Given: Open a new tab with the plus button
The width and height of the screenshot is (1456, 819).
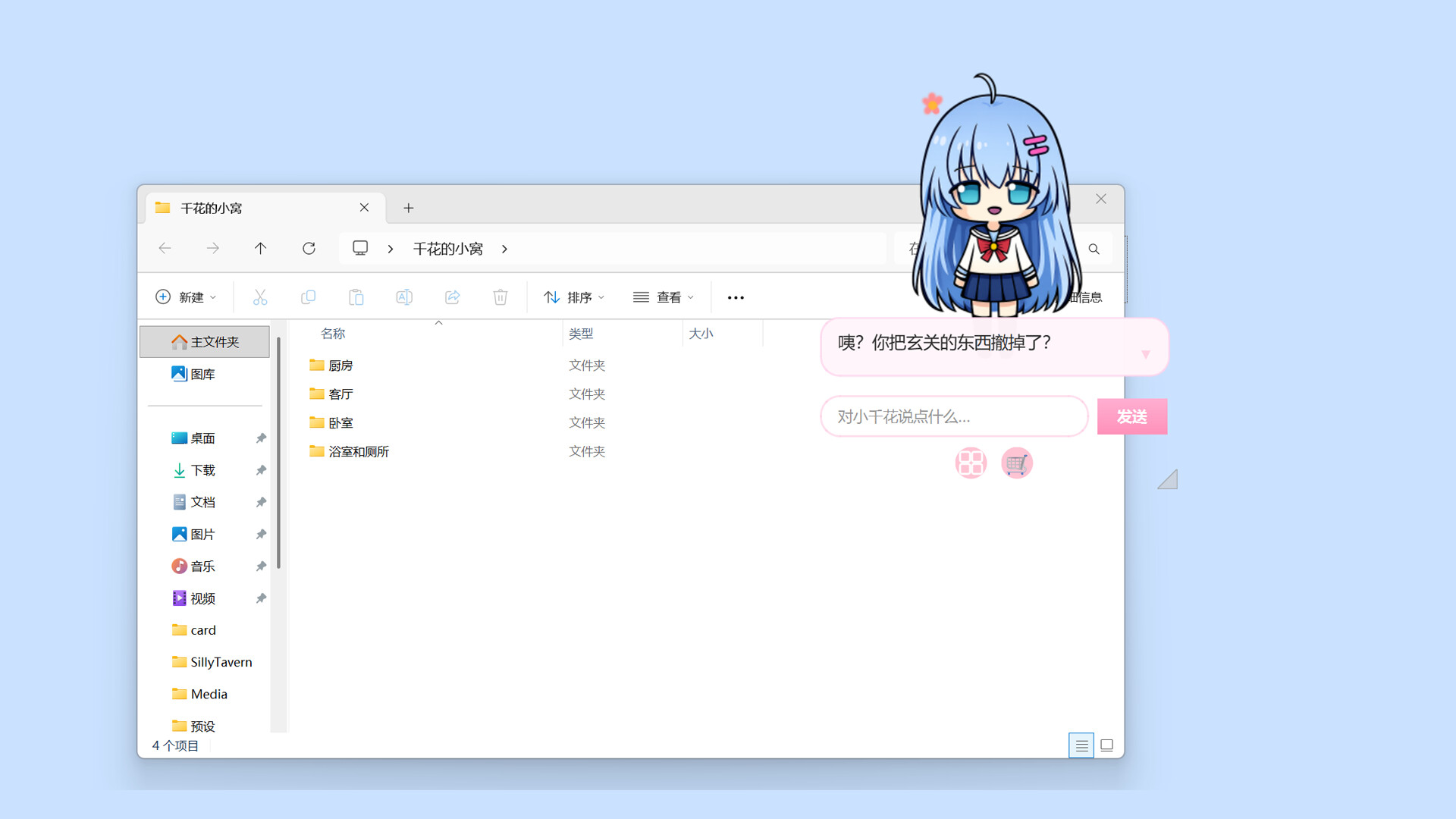Looking at the screenshot, I should coord(409,207).
